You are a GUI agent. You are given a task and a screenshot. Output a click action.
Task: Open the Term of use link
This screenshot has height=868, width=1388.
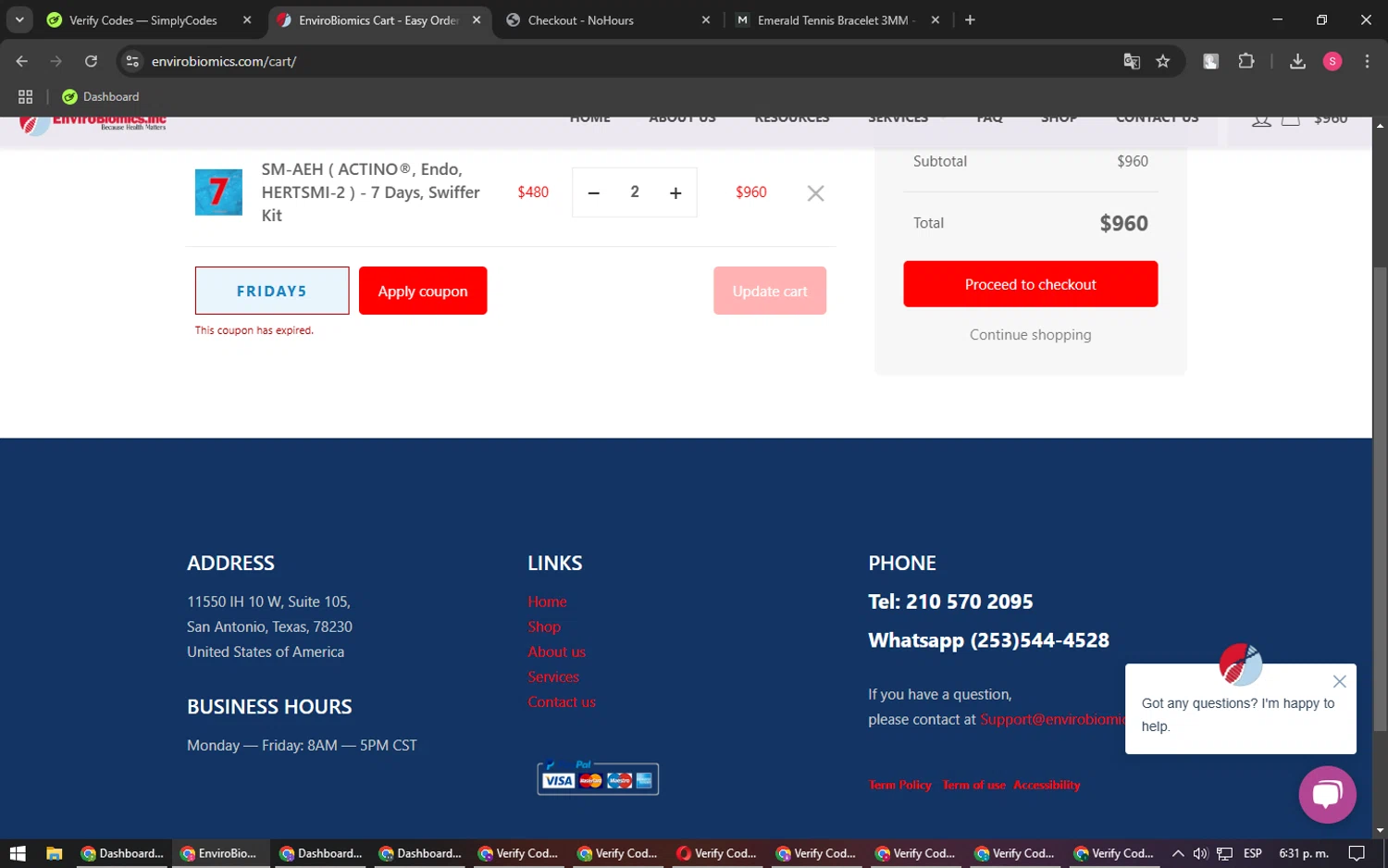coord(973,785)
